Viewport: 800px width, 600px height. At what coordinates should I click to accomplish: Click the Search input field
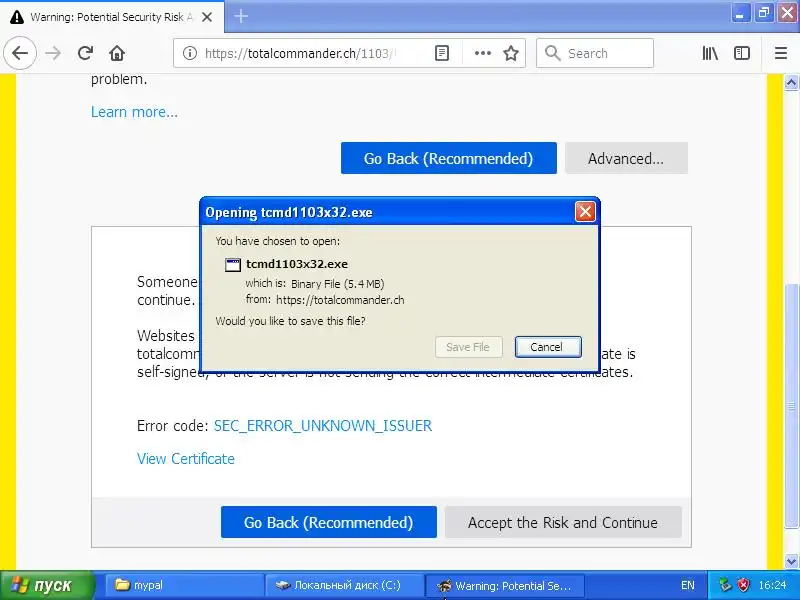tap(594, 53)
